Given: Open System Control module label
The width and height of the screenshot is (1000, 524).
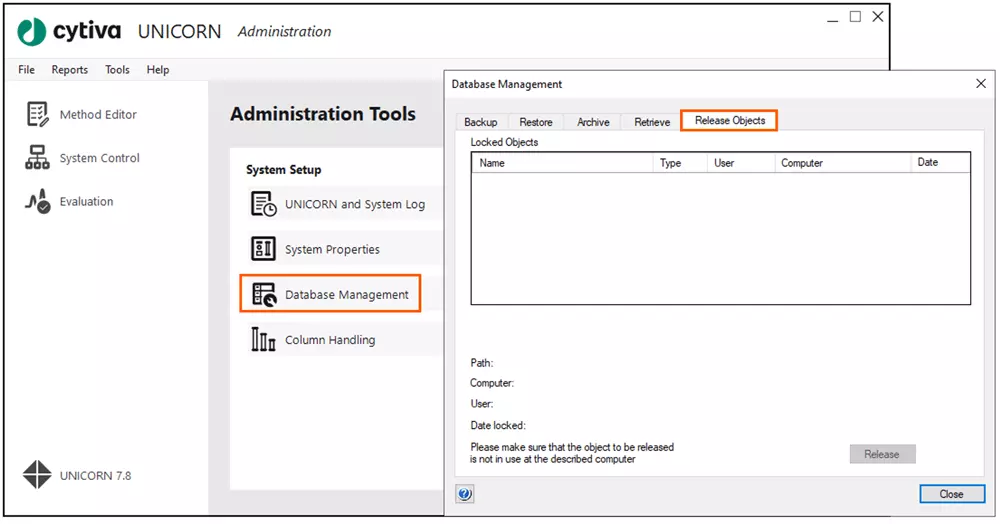Looking at the screenshot, I should click(99, 158).
